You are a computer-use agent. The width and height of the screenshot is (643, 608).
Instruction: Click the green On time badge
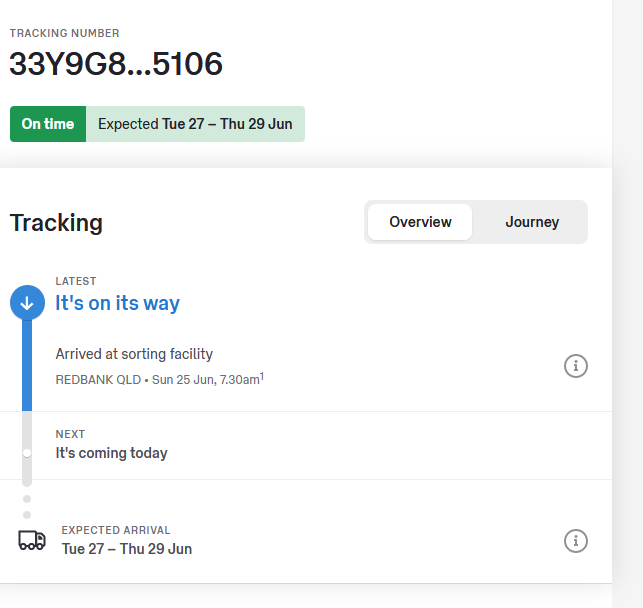tap(48, 124)
